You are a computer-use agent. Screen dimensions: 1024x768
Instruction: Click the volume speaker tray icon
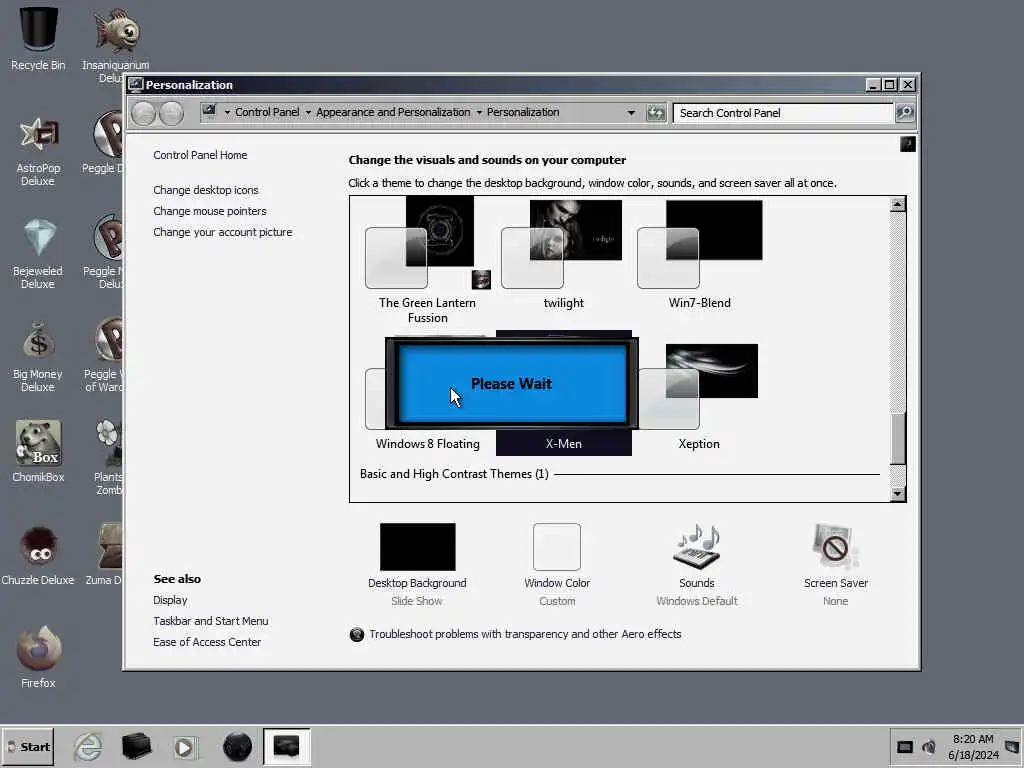929,746
